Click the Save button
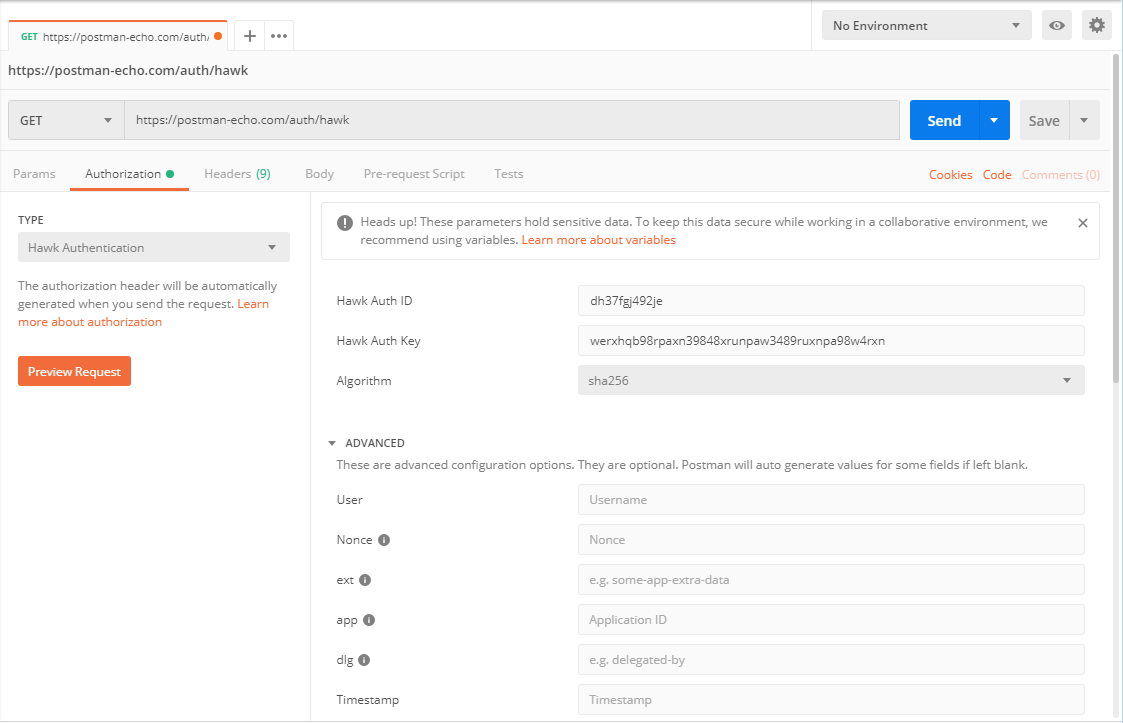Screen dimensions: 1123x723 1044,120
